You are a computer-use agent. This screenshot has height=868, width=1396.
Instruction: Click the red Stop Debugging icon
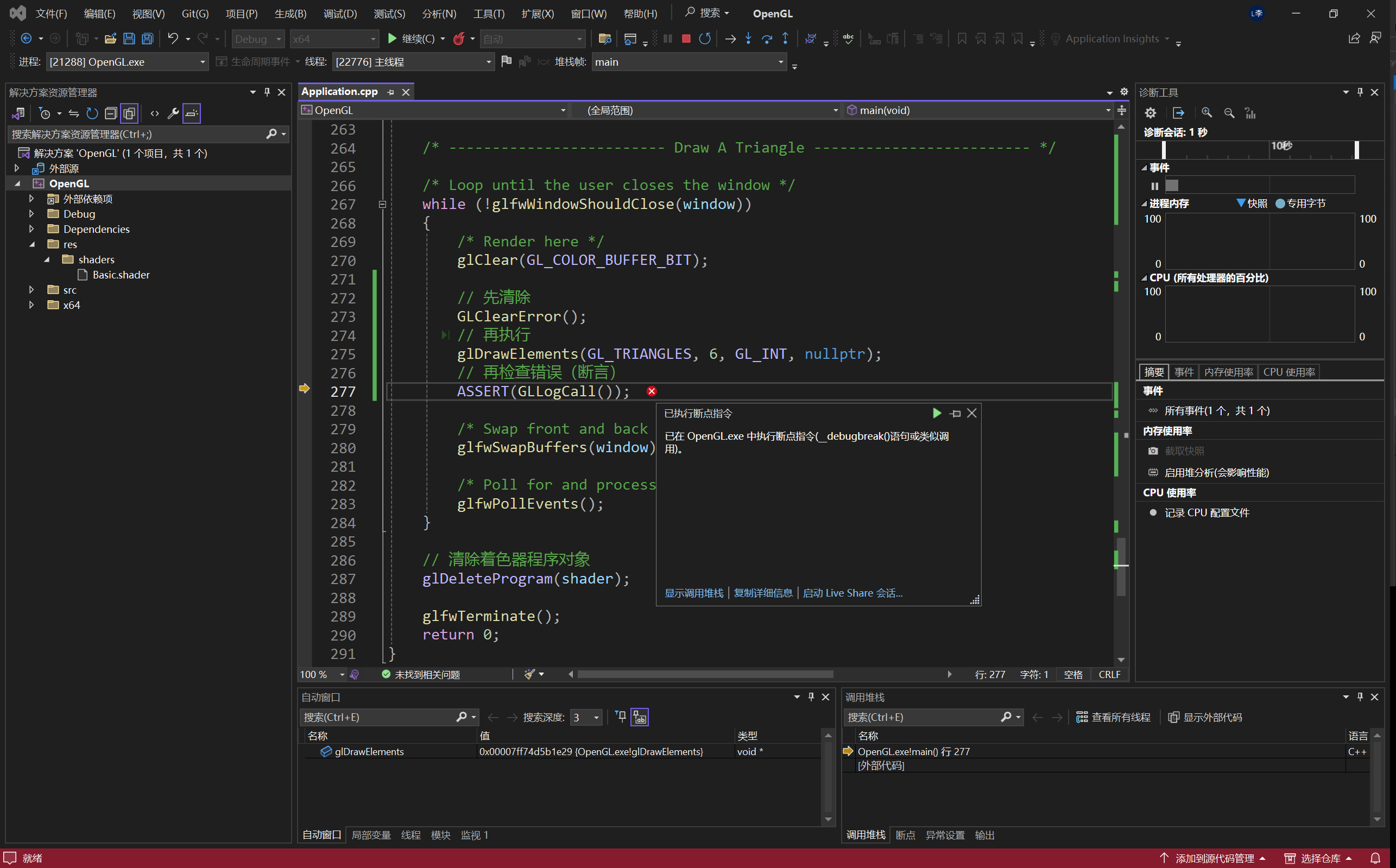[686, 39]
